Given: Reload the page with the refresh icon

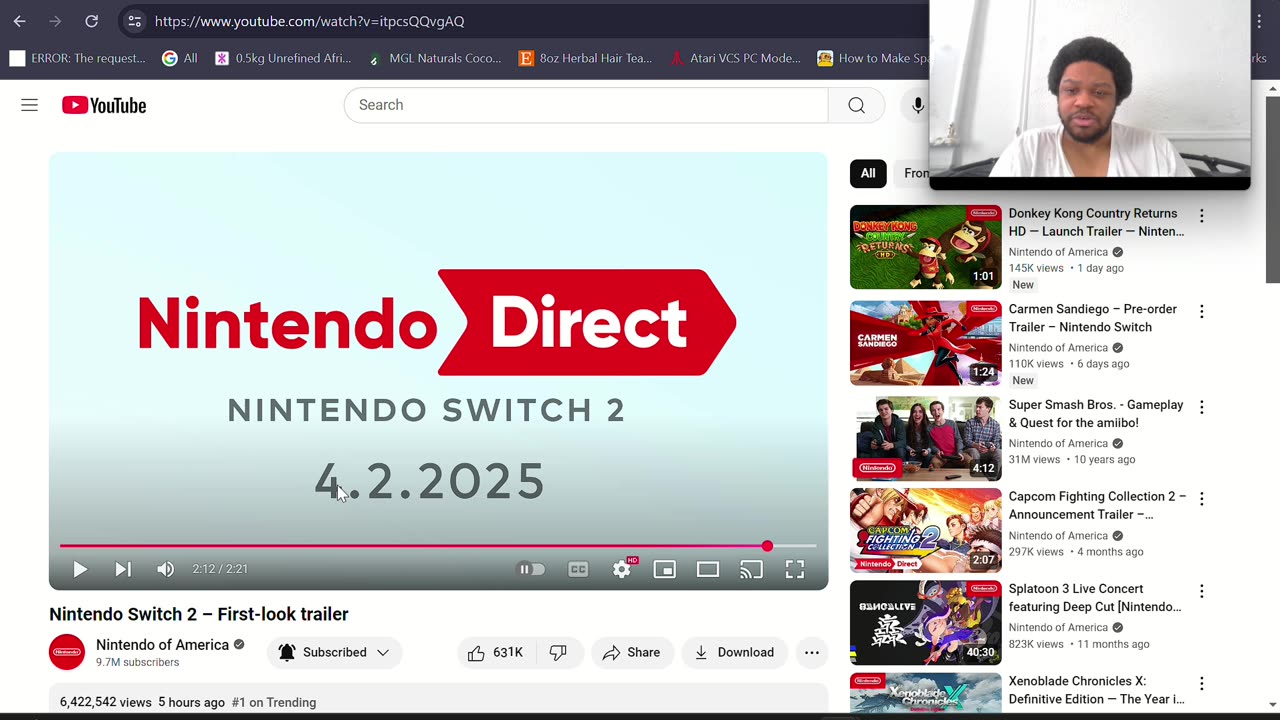Looking at the screenshot, I should click(91, 21).
